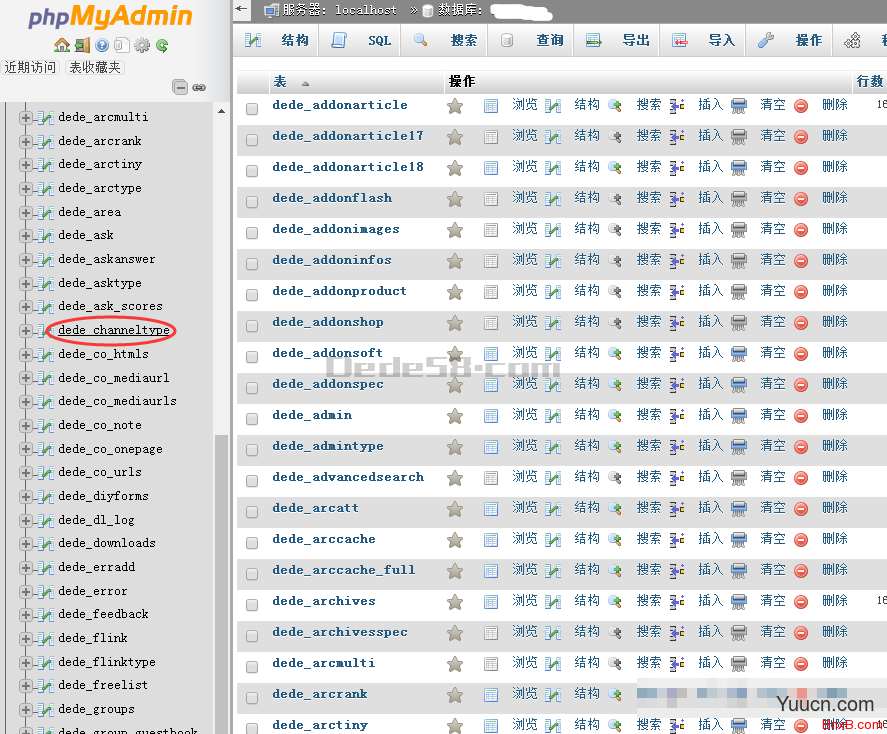This screenshot has width=887, height=734.
Task: Click the red delete icon for dede_arcmulti
Action: 801,664
